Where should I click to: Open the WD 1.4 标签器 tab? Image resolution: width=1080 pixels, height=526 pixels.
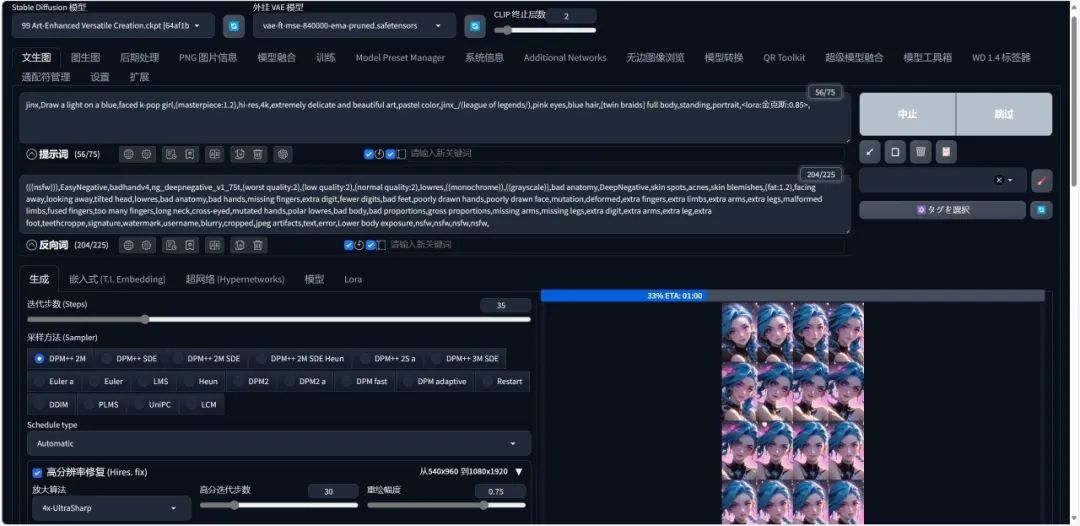point(1001,58)
